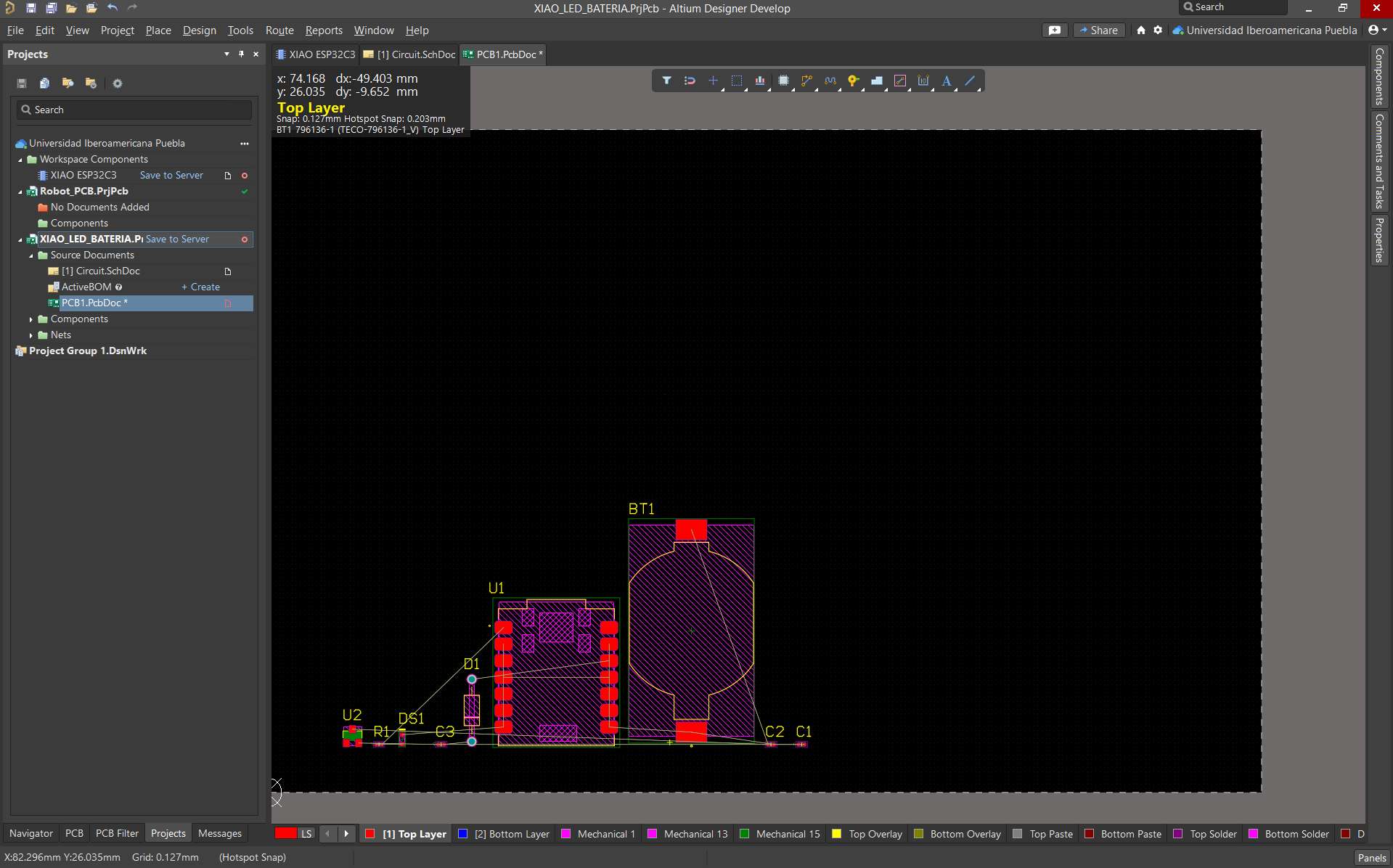The image size is (1393, 868).
Task: Select the Filter tool in the PCB toolbar
Action: pos(667,81)
